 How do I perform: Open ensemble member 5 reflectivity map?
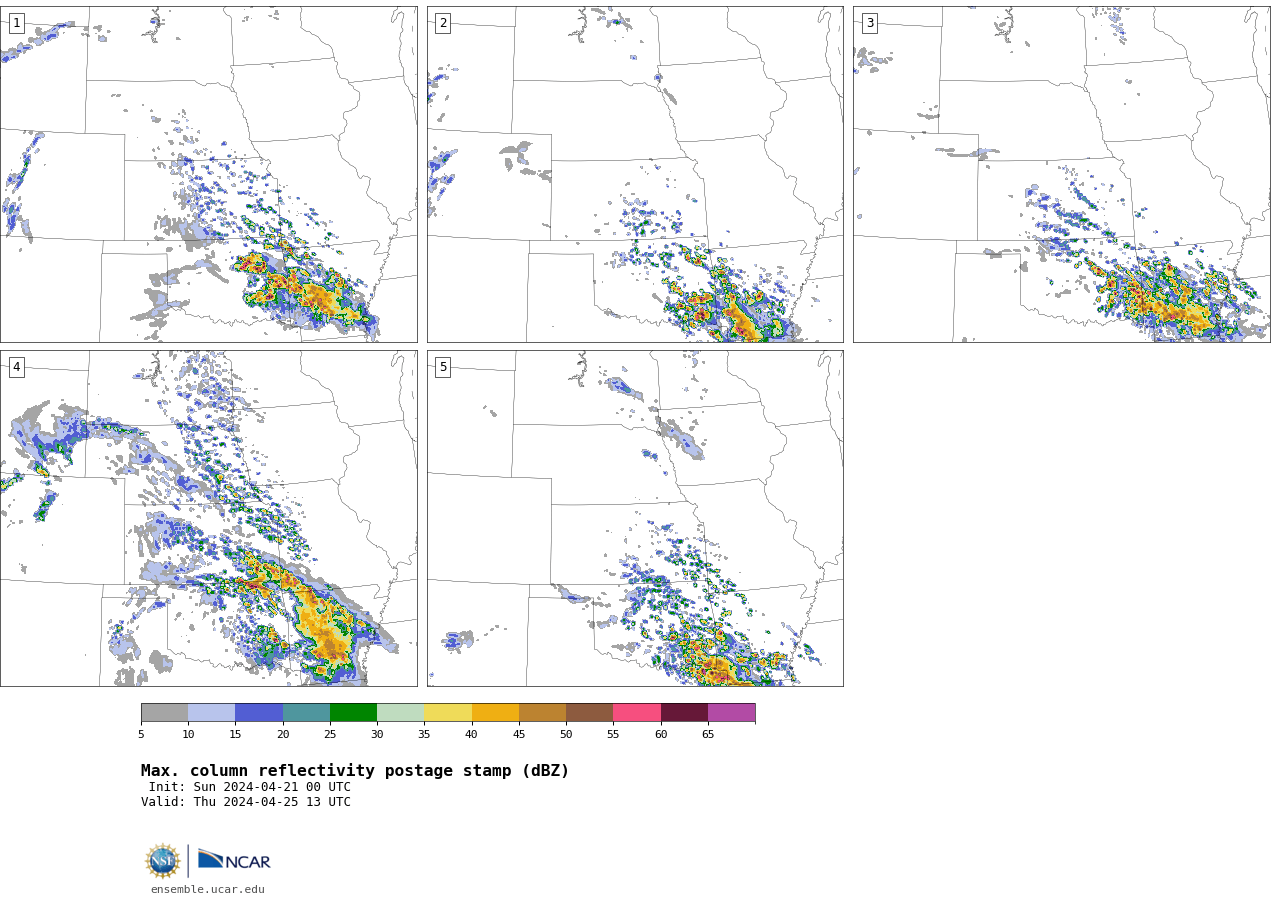(635, 518)
